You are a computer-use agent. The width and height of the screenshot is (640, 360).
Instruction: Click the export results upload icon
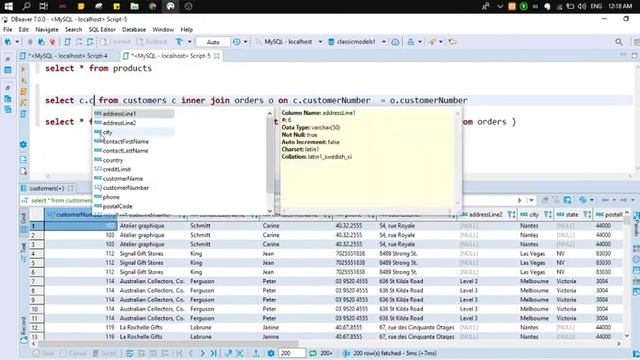coord(256,353)
